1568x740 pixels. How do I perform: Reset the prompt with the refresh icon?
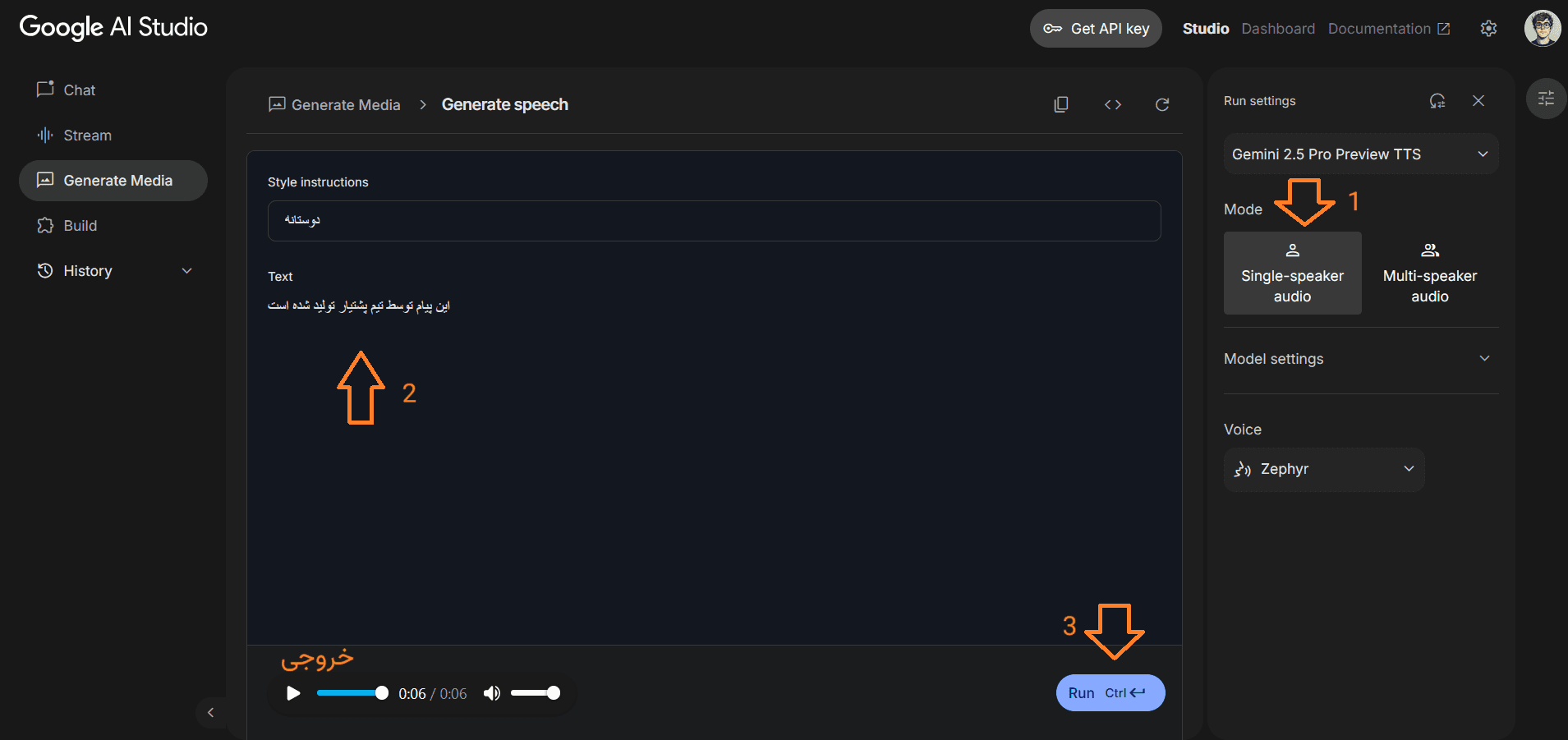point(1162,104)
